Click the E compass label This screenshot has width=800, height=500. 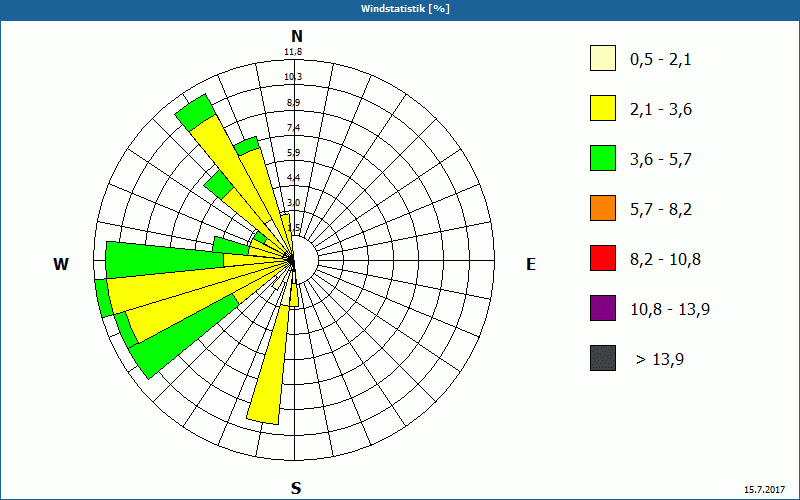pyautogui.click(x=531, y=264)
